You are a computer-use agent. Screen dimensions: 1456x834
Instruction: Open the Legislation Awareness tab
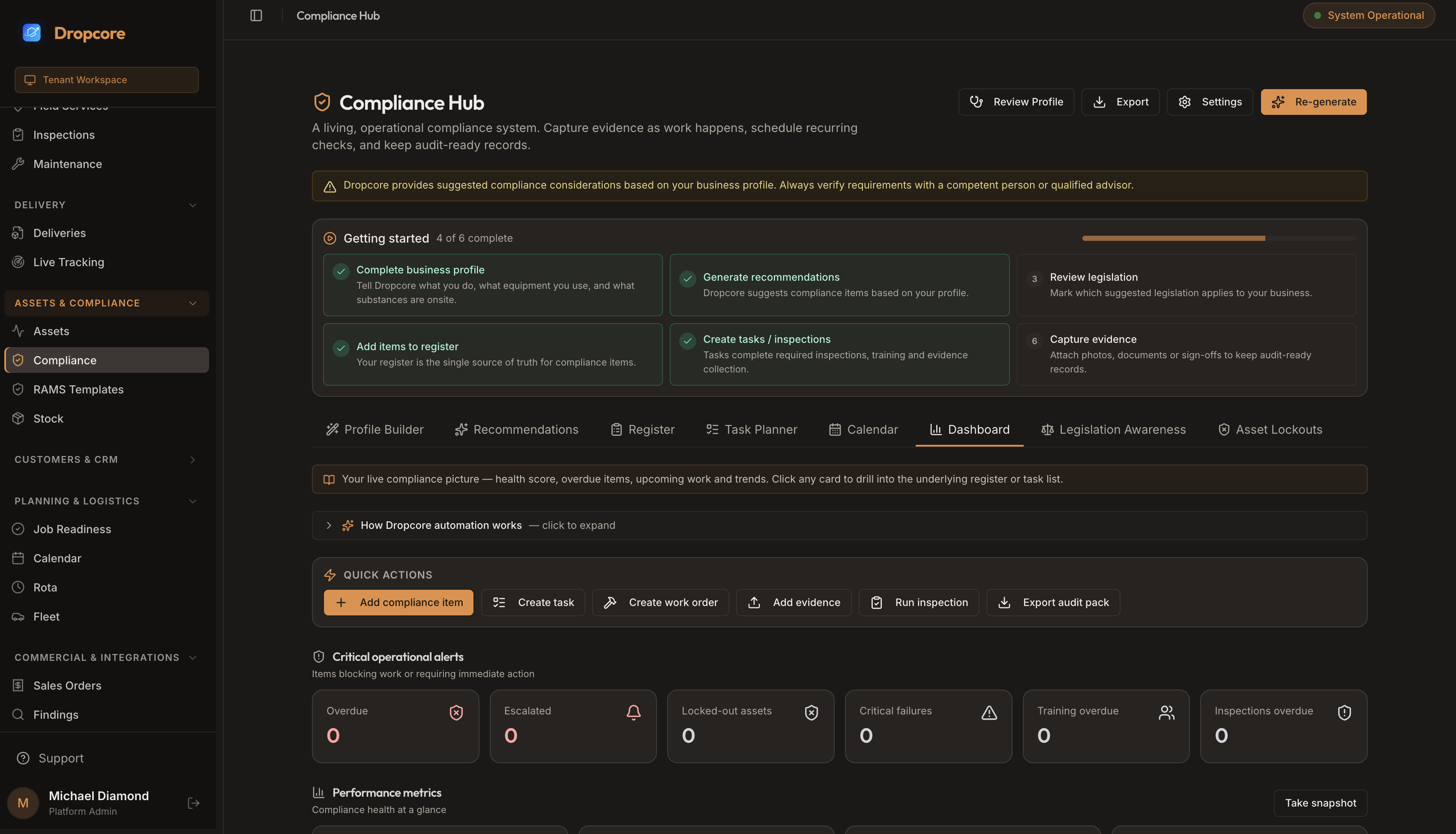1114,429
